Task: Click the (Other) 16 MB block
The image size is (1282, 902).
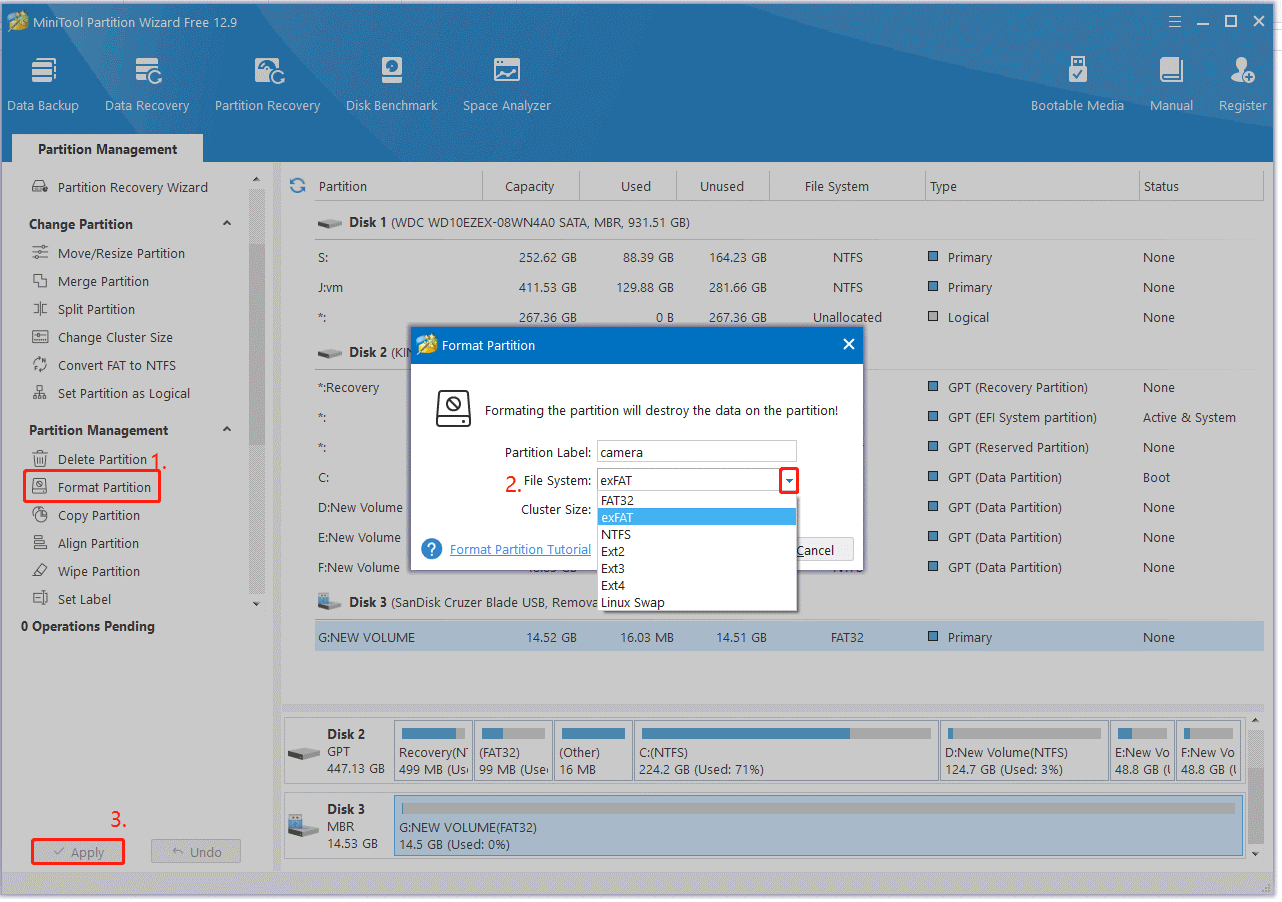Action: pyautogui.click(x=592, y=751)
